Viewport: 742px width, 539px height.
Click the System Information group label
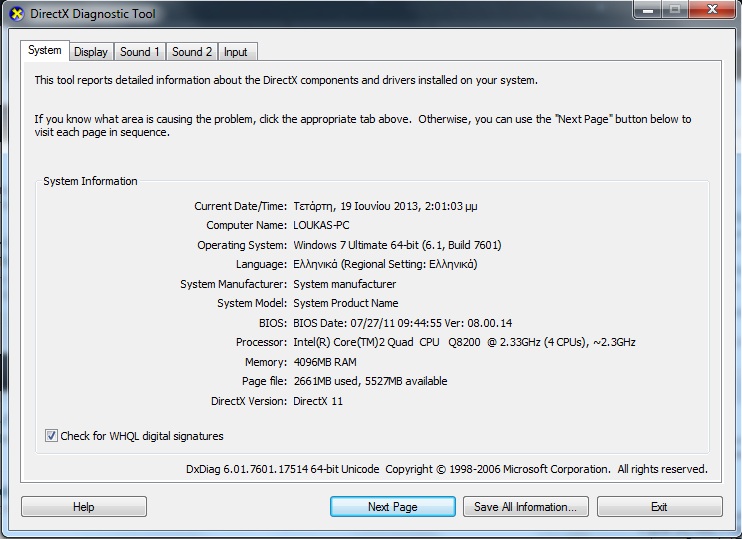coord(90,181)
